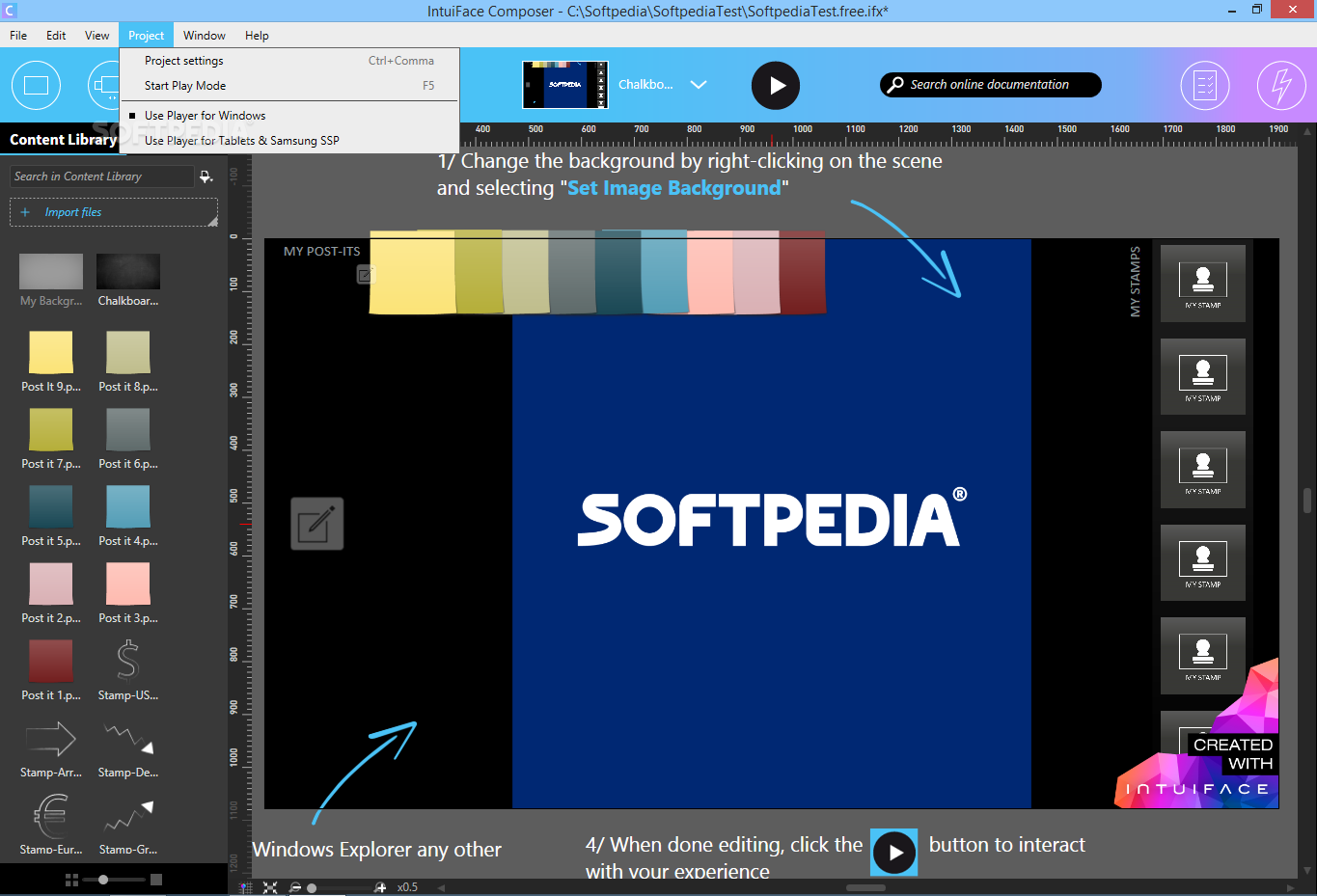This screenshot has width=1317, height=896.
Task: Click the filter icon beside library search
Action: 206,176
